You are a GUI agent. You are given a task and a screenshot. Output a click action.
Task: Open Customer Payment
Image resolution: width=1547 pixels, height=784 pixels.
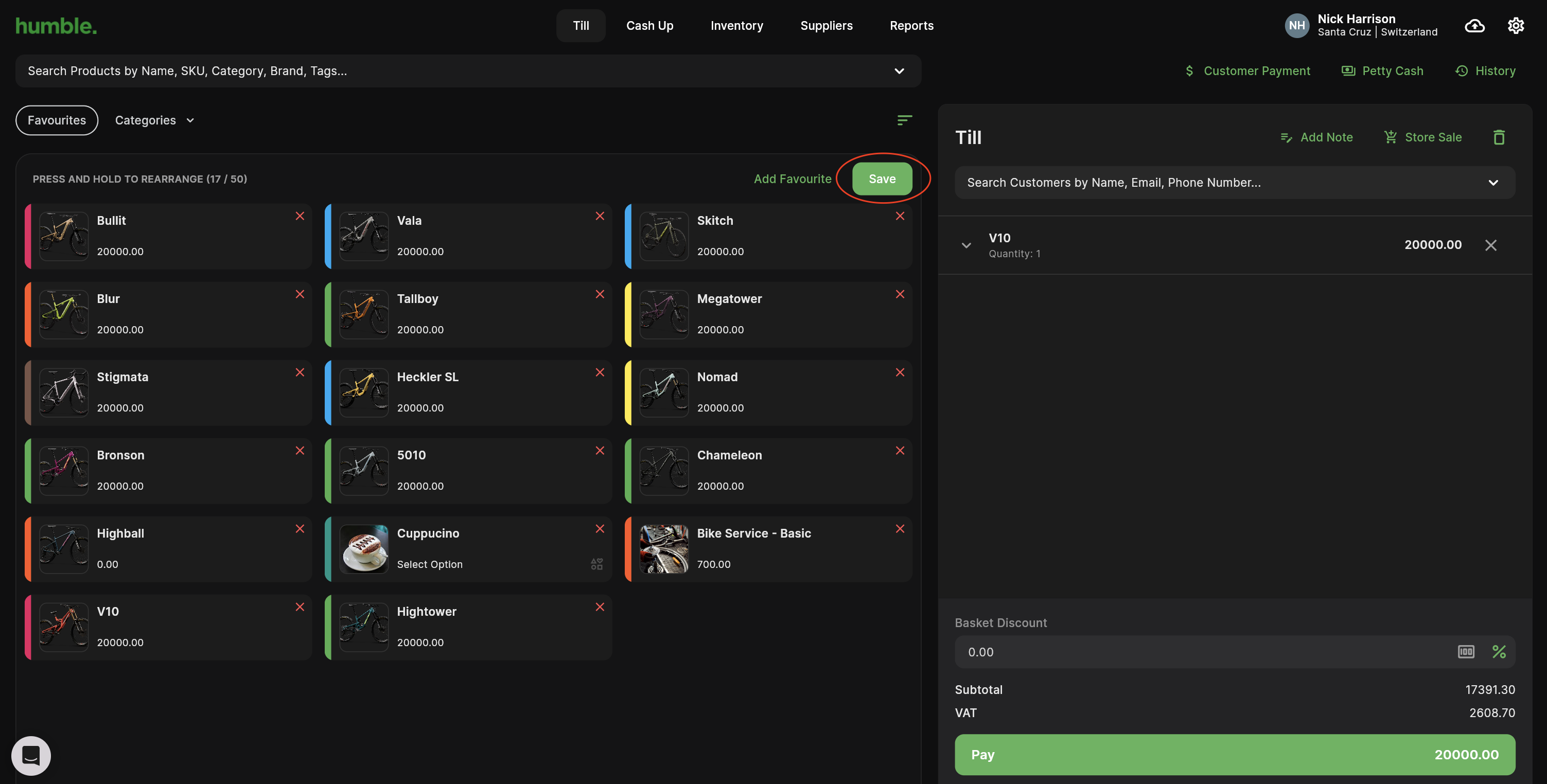1247,71
